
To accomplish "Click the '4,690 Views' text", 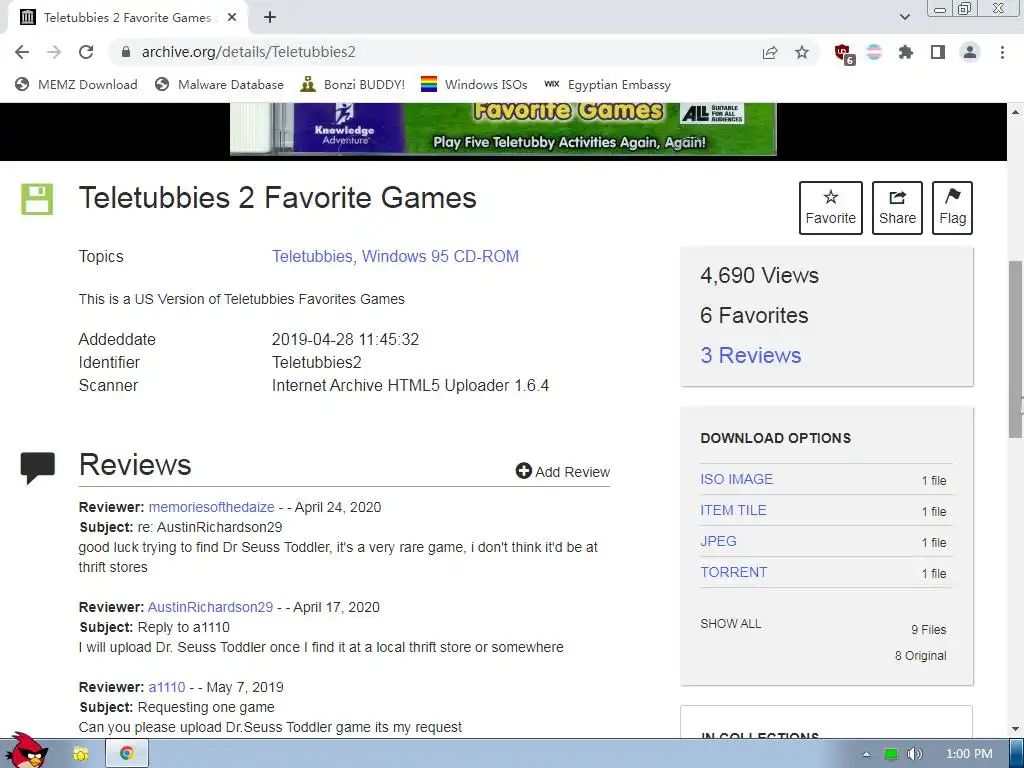I will coord(760,276).
